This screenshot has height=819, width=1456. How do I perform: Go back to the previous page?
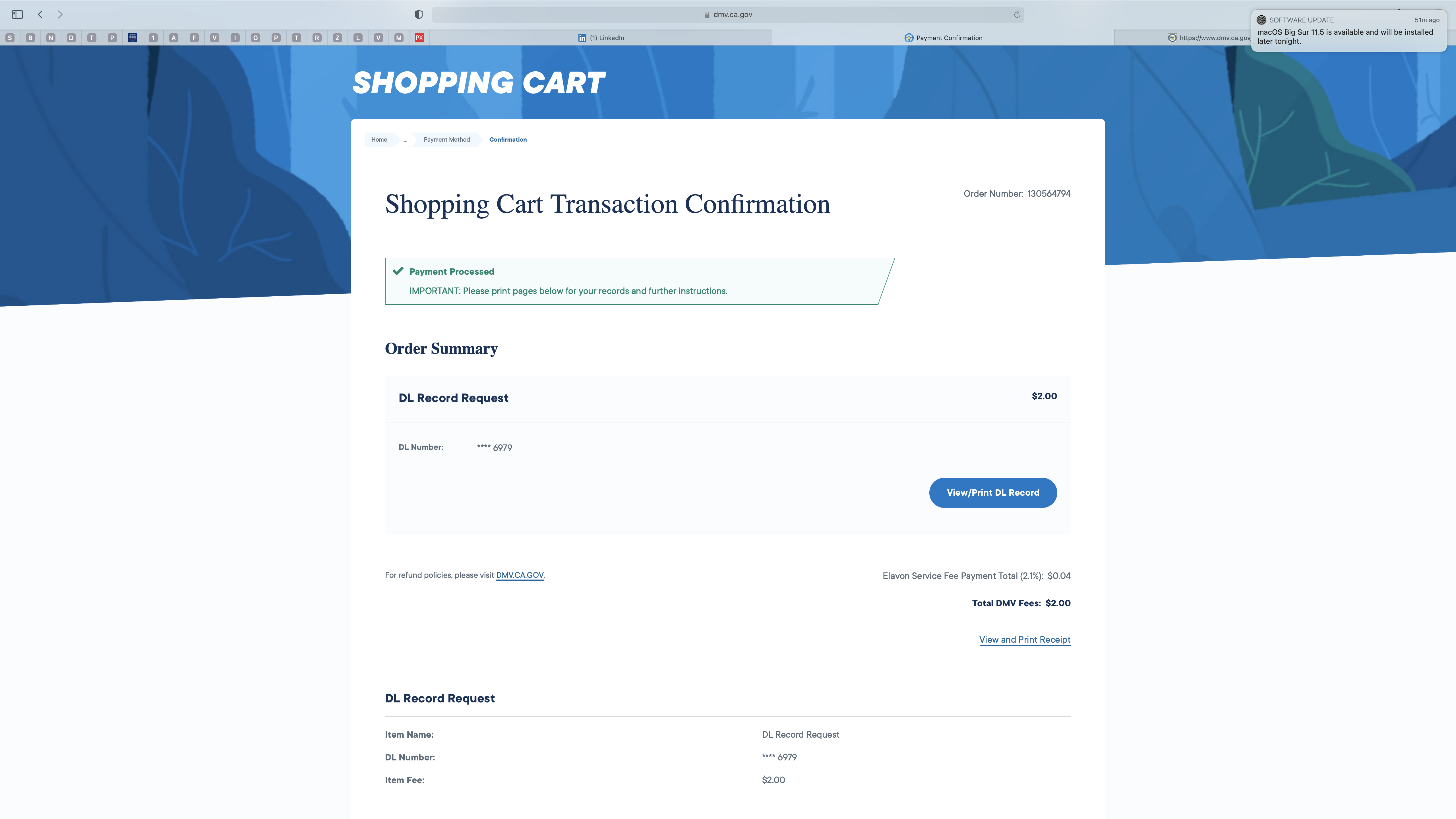[40, 14]
